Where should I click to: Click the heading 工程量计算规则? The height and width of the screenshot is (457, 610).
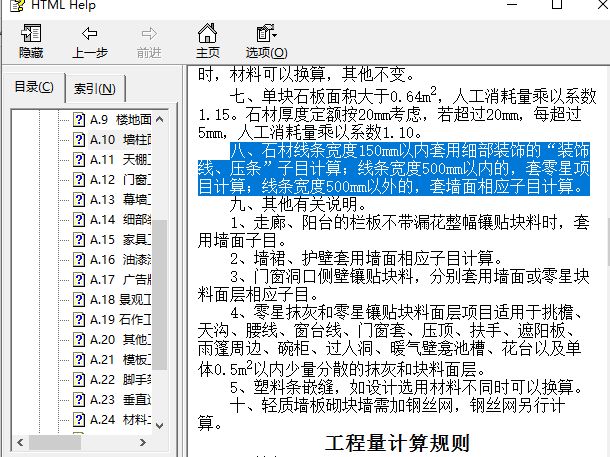pyautogui.click(x=398, y=443)
